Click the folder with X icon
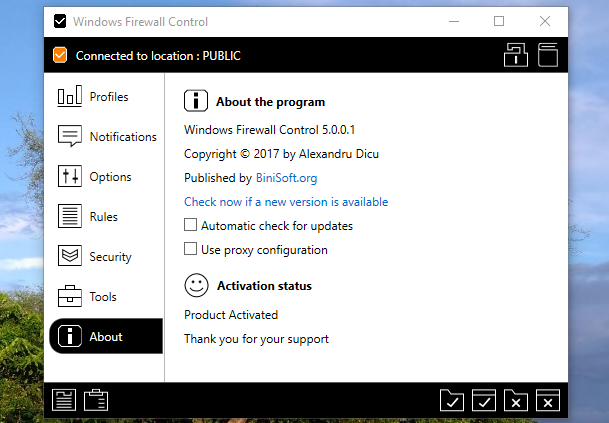609x423 pixels. click(x=516, y=400)
